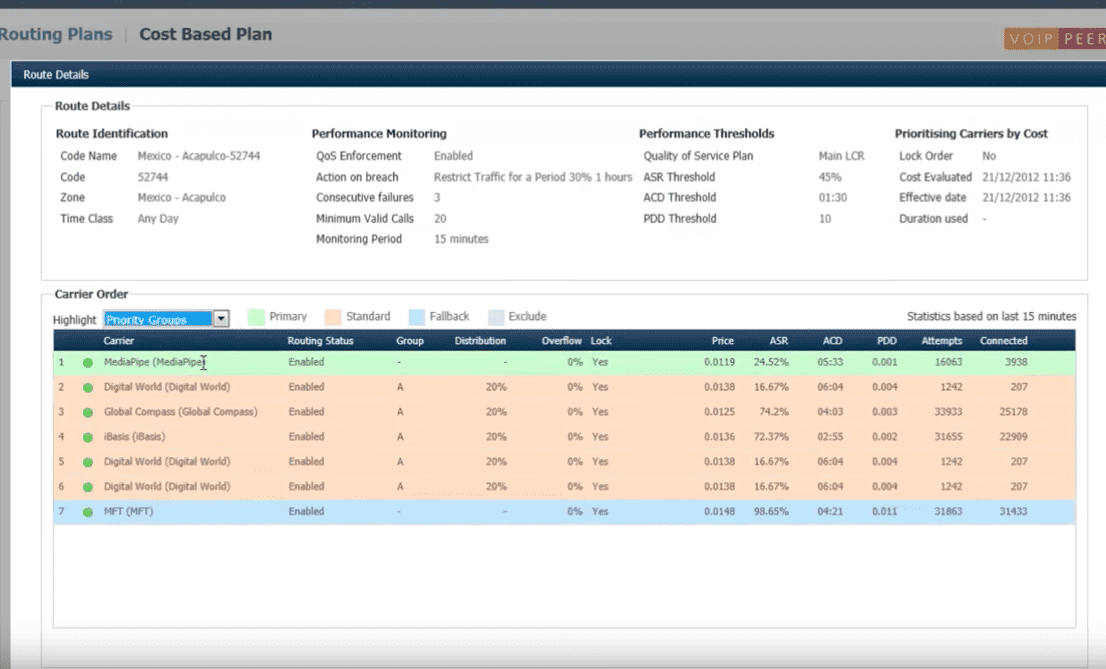
Task: Click the iBasis carrier status dot
Action: [88, 437]
